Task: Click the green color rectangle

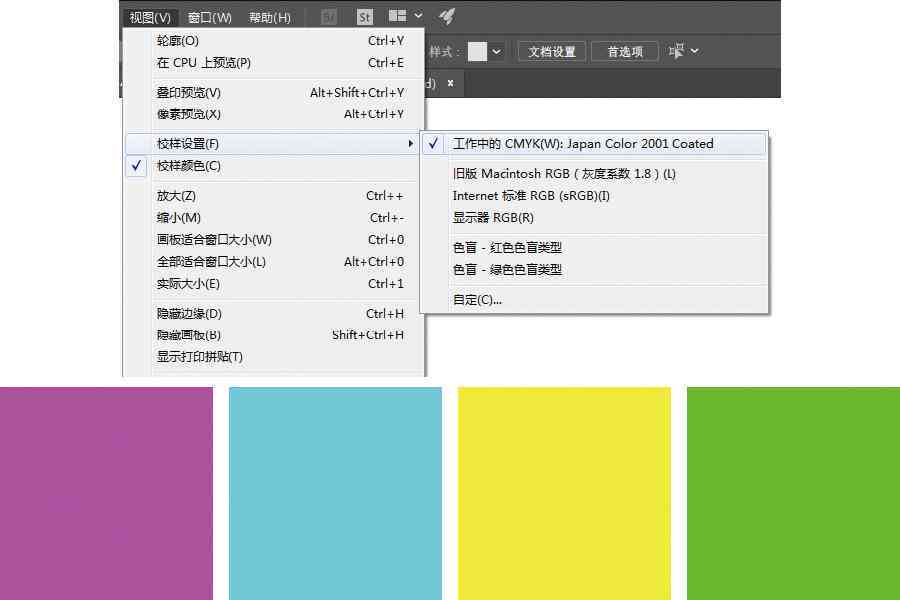Action: coord(793,493)
